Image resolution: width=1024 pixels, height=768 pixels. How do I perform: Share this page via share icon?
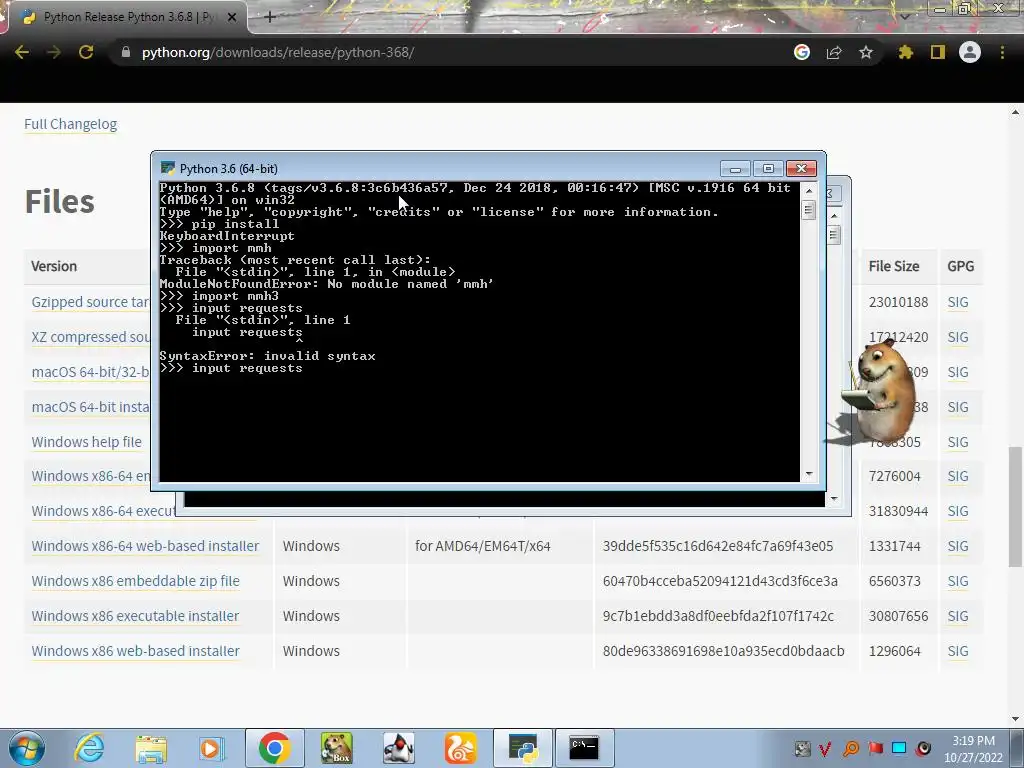click(834, 52)
